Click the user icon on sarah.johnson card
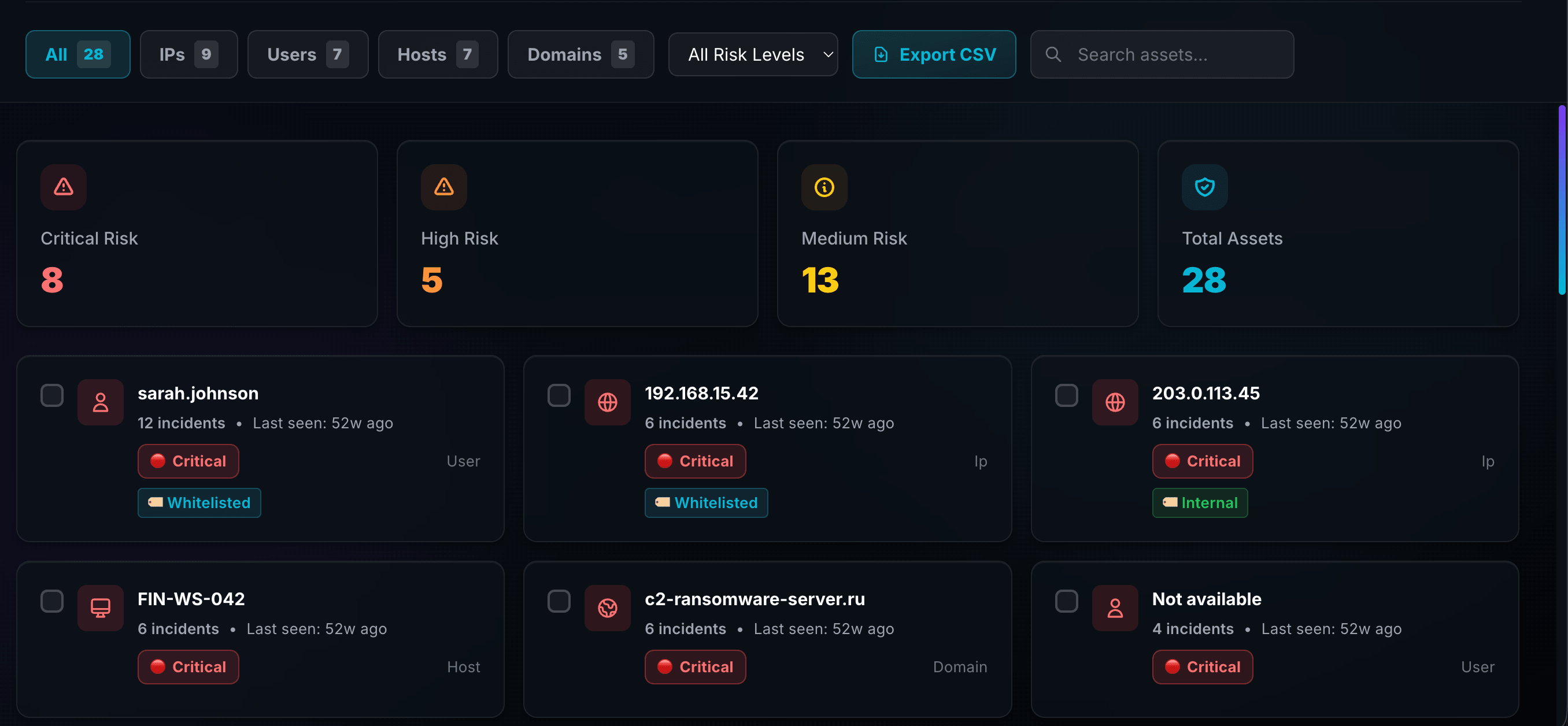The image size is (1568, 726). (x=101, y=402)
